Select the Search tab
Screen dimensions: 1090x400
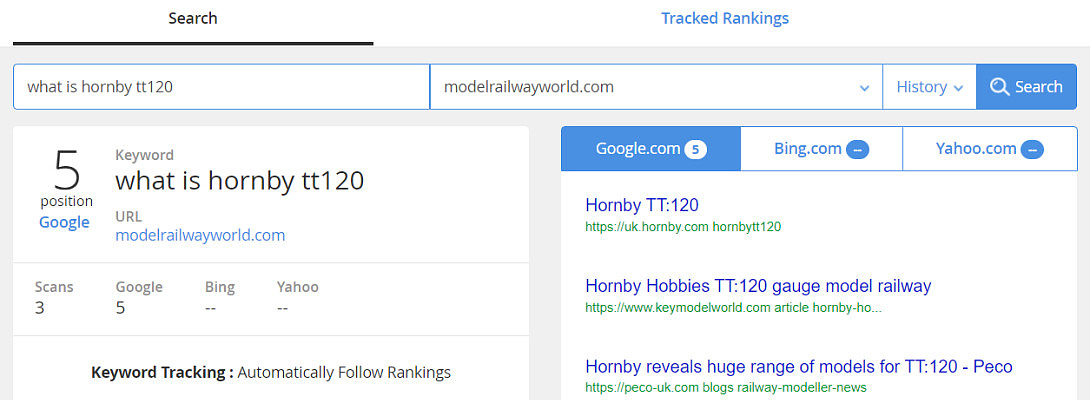(x=193, y=19)
